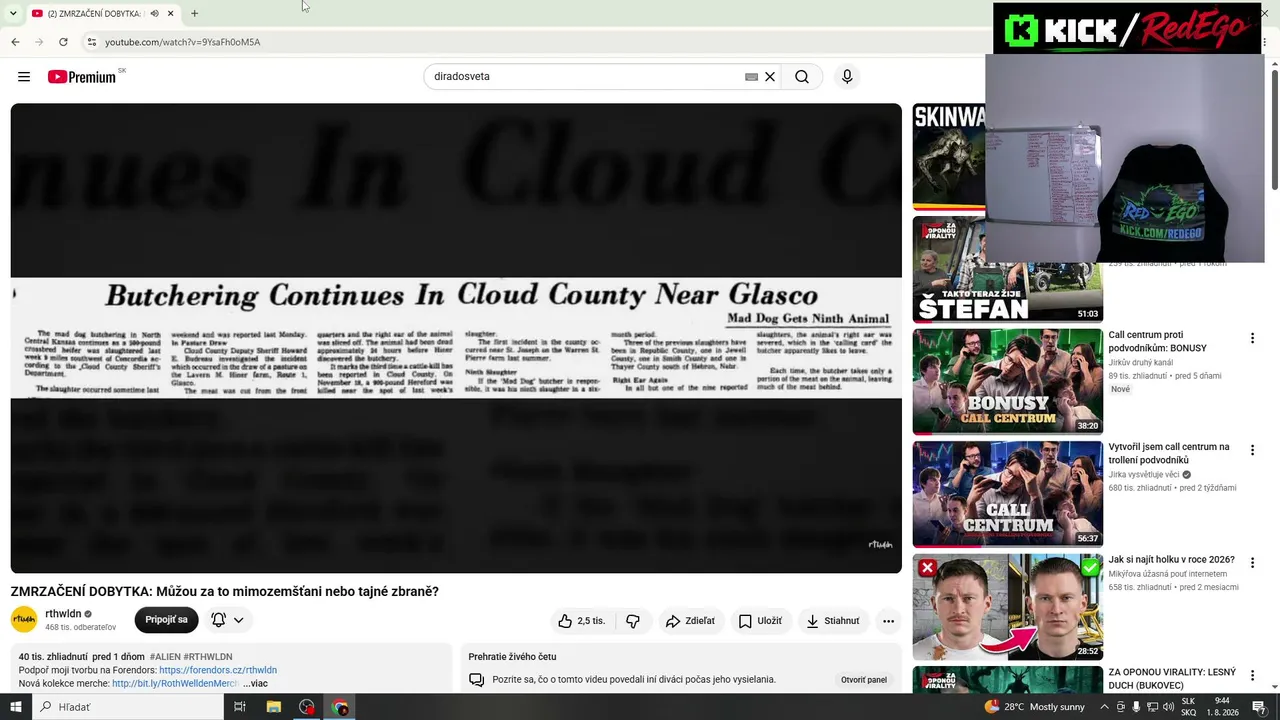Go back using browser back arrow
The width and height of the screenshot is (1280, 720).
click(x=15, y=42)
